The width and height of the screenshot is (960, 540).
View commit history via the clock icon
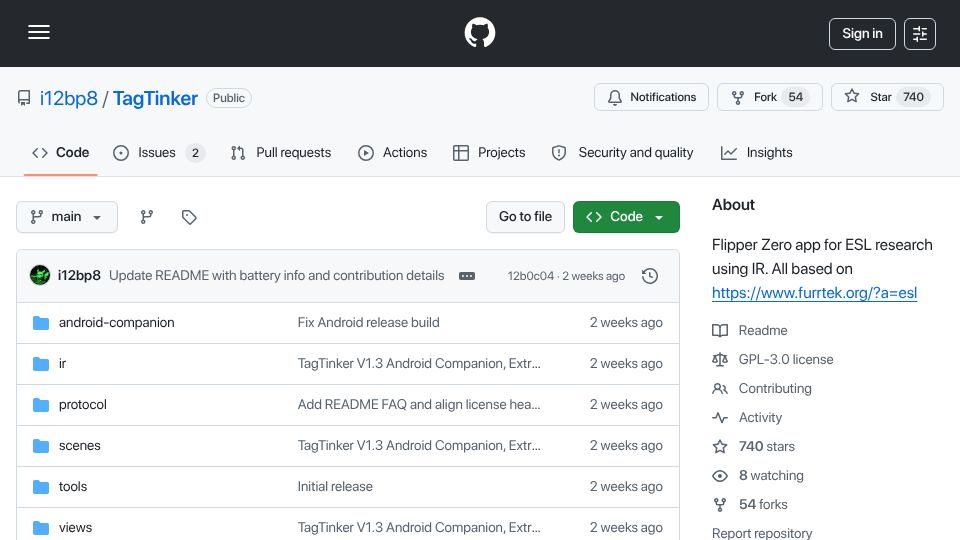click(650, 276)
